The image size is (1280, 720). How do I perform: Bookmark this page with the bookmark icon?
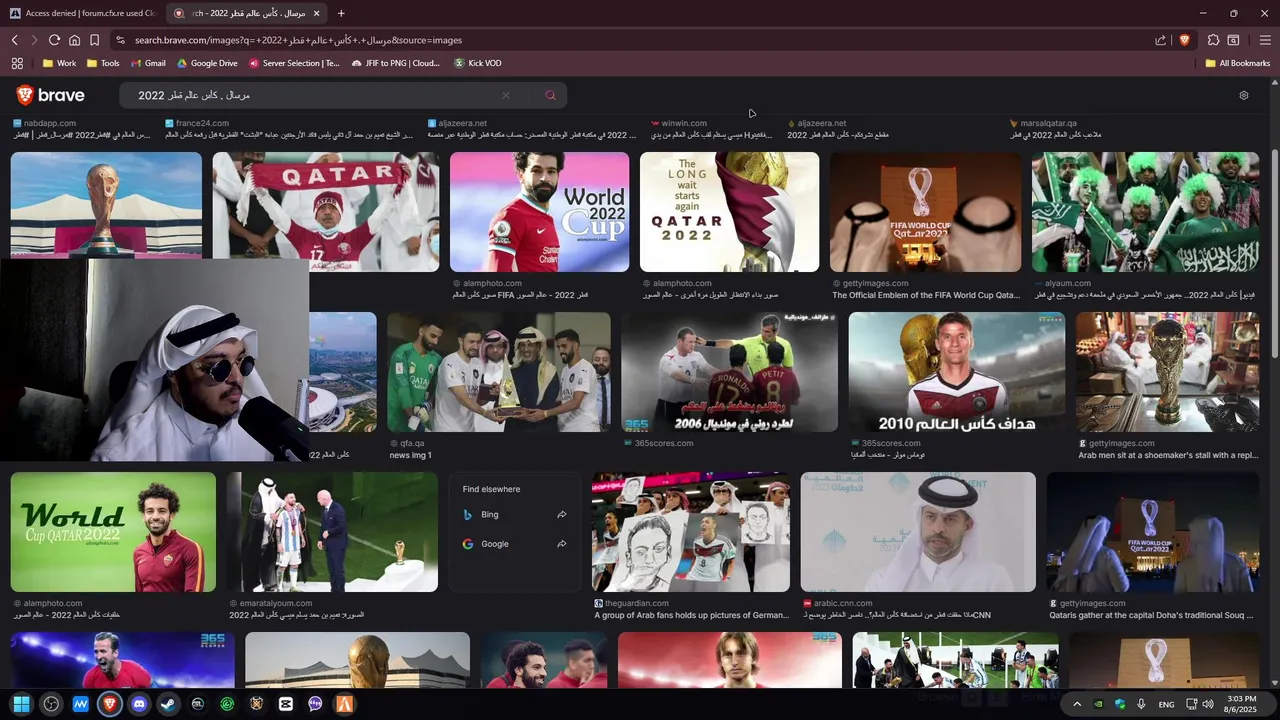click(x=94, y=40)
